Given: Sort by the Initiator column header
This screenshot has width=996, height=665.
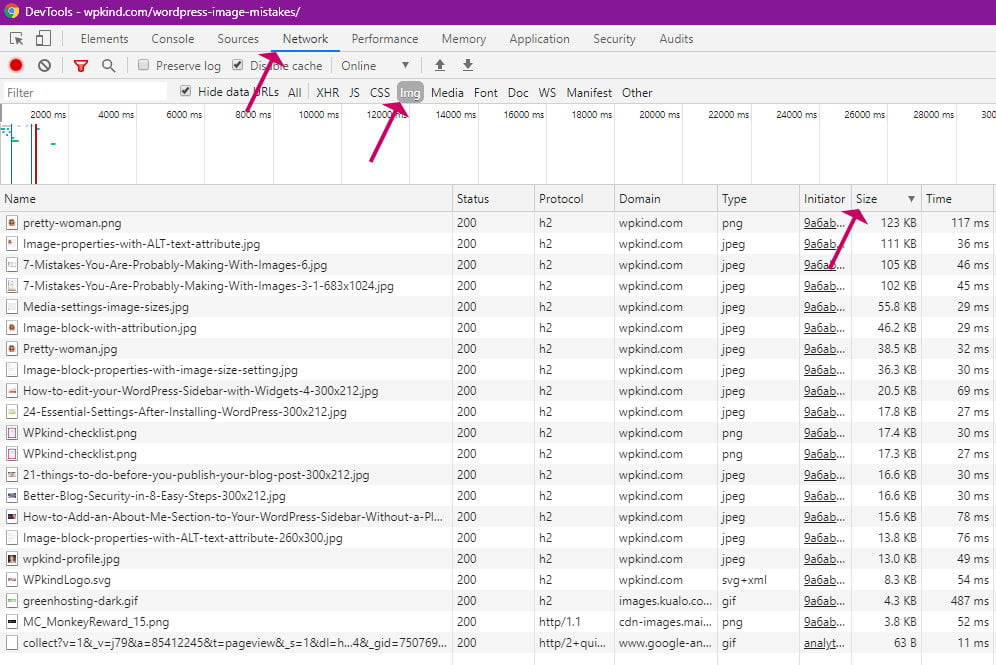Looking at the screenshot, I should click(825, 199).
